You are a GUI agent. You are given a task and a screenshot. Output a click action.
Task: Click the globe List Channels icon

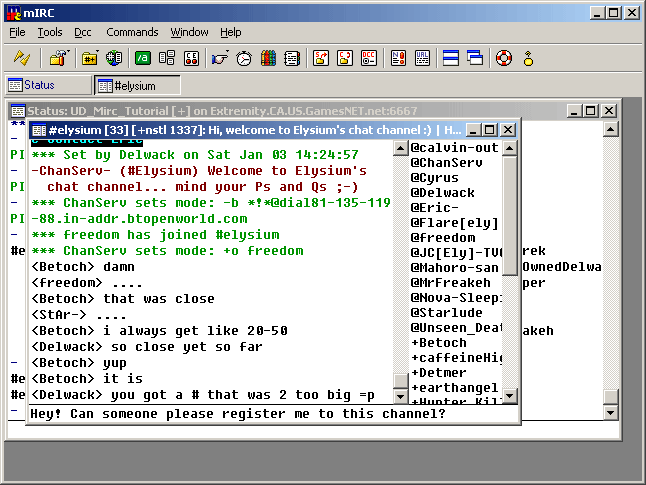click(x=114, y=58)
